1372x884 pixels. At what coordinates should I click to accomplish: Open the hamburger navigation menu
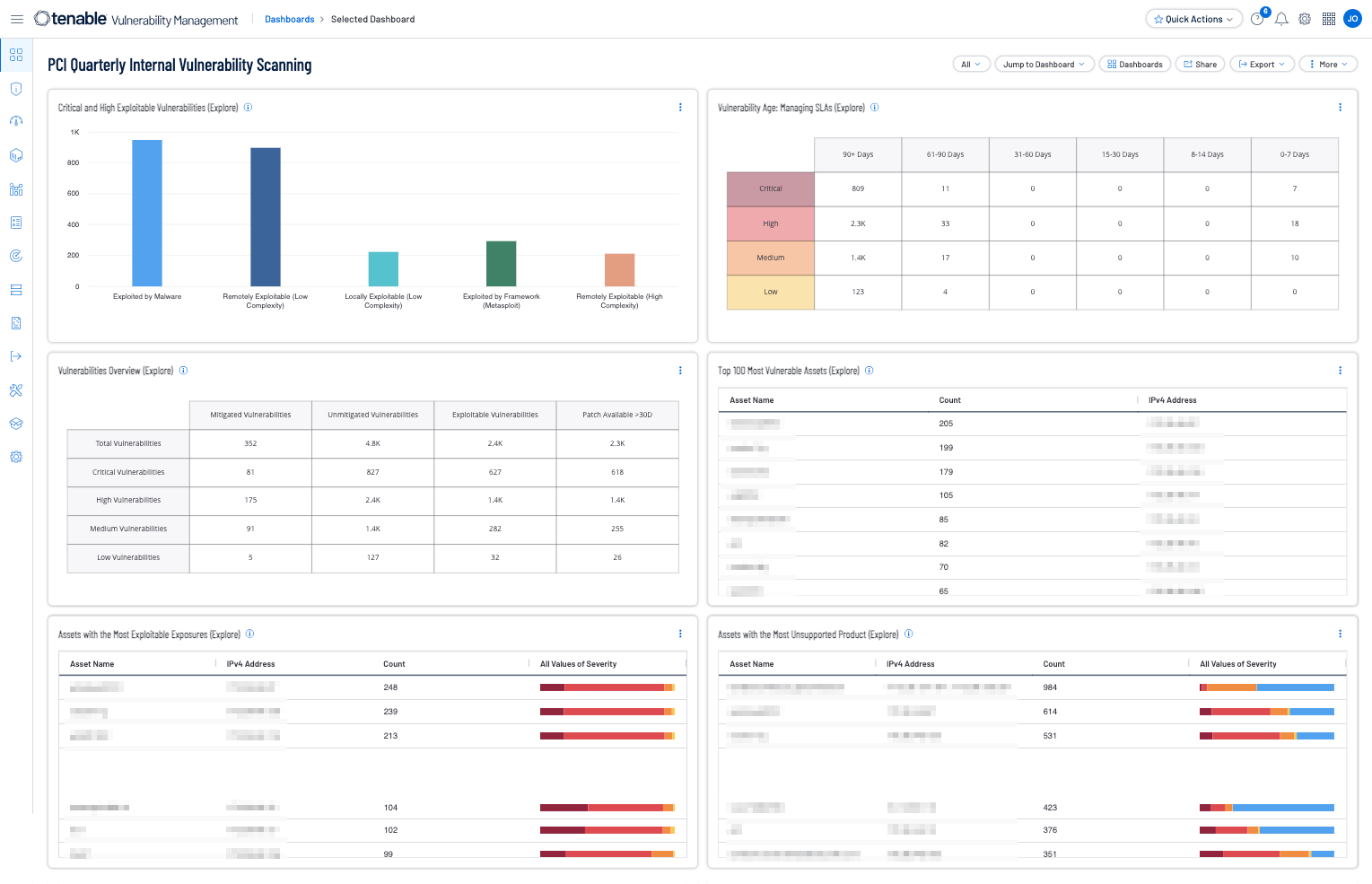(16, 19)
